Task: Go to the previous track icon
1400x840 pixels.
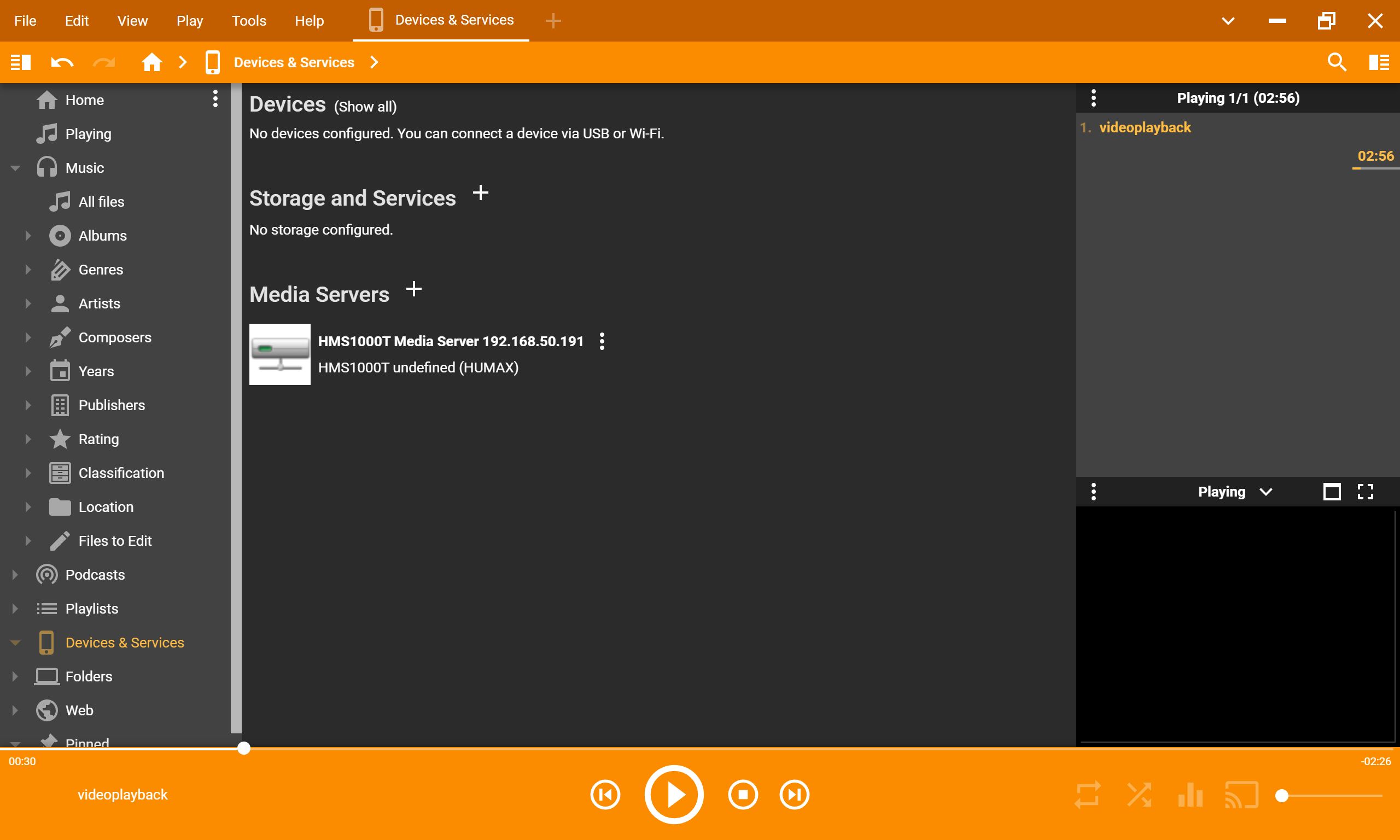Action: pyautogui.click(x=605, y=795)
